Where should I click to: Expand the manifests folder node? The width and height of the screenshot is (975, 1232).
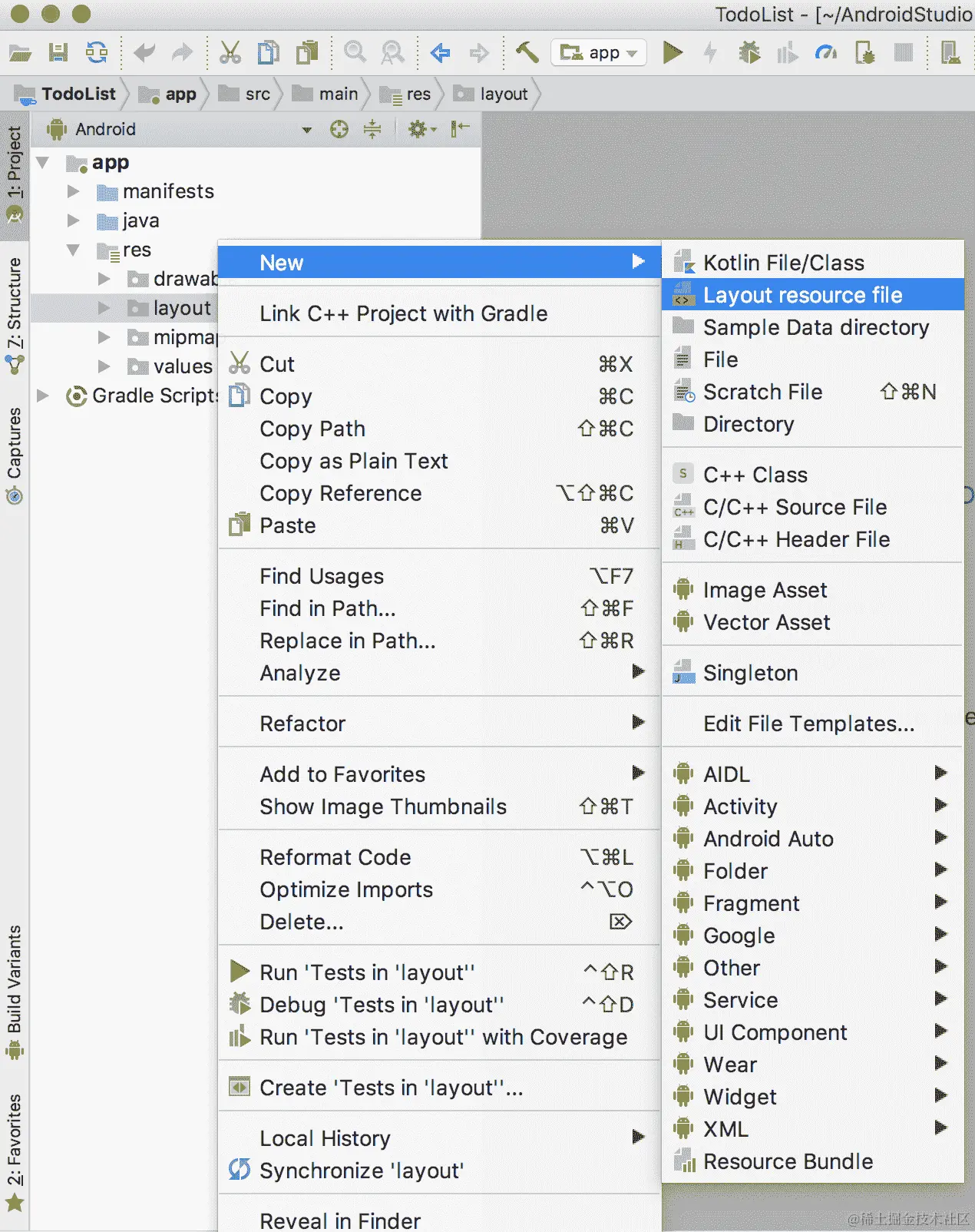point(74,191)
